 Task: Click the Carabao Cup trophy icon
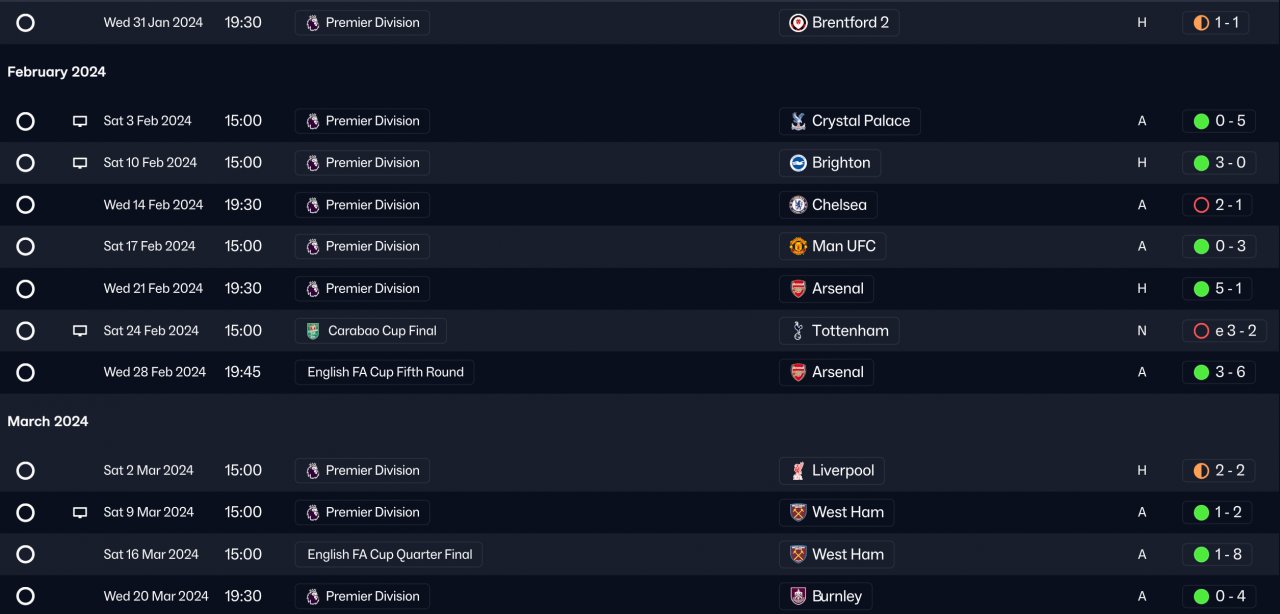point(313,331)
